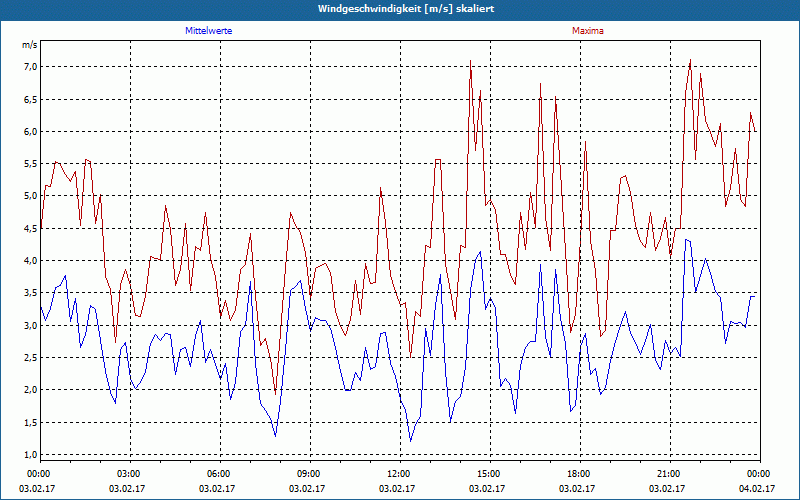Click the 1,0 y-axis value
Image resolution: width=800 pixels, height=500 pixels.
coord(31,455)
